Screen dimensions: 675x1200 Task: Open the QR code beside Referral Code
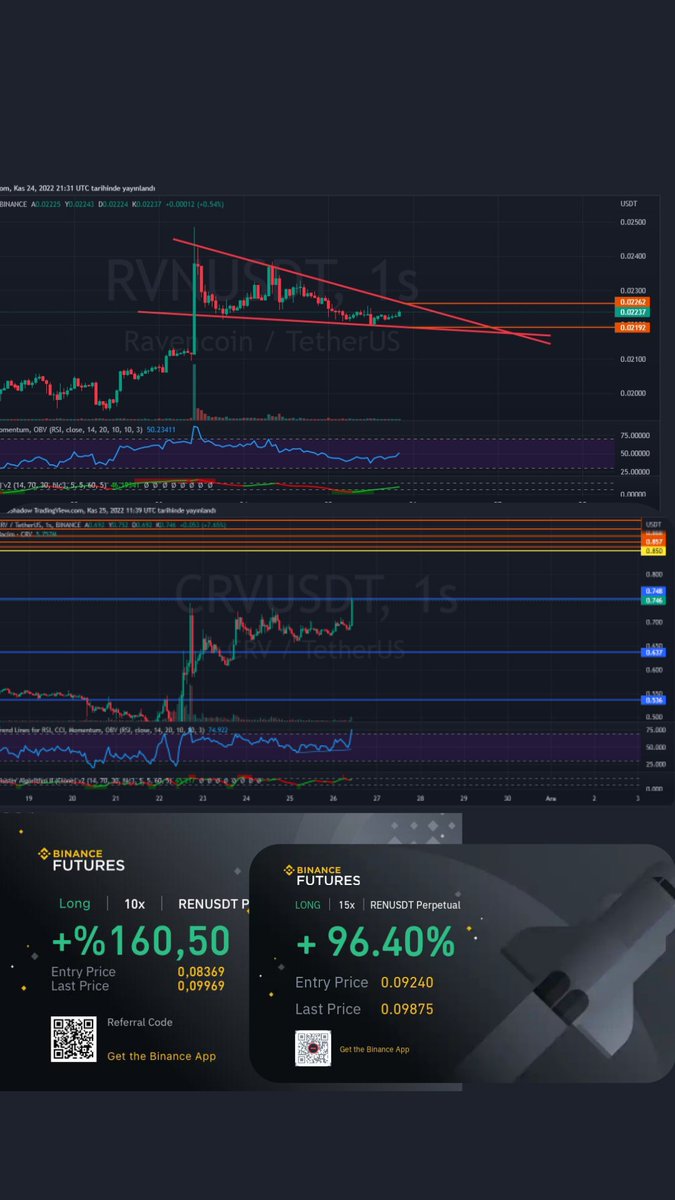point(74,1039)
